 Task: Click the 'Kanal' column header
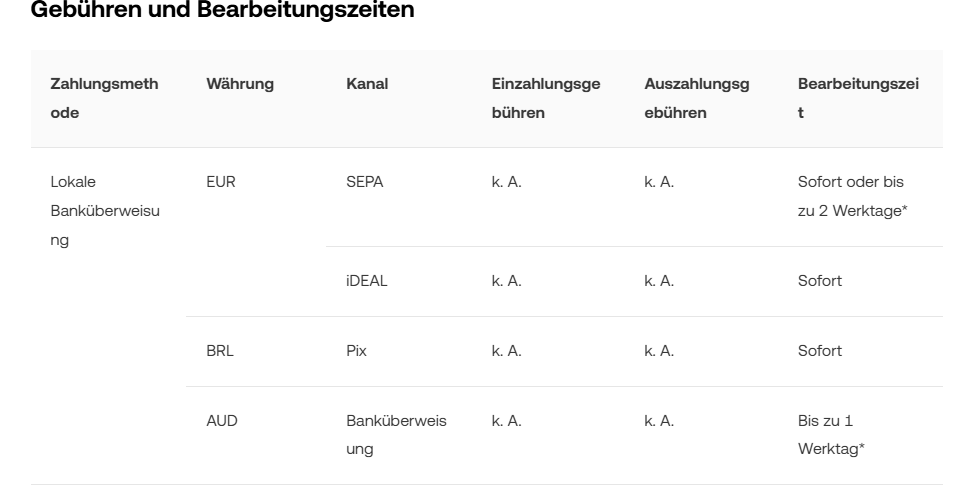pos(367,84)
